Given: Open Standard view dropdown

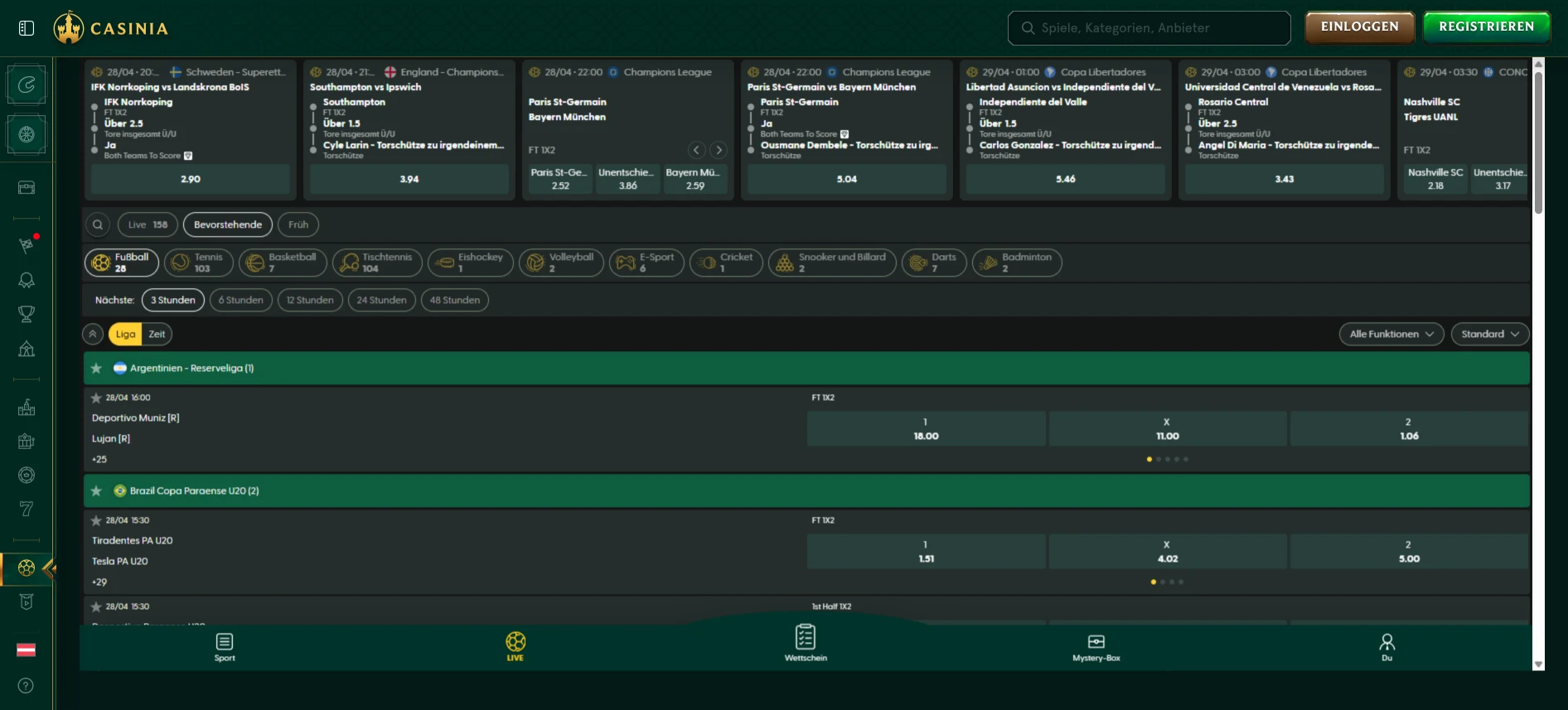Looking at the screenshot, I should click(x=1490, y=334).
